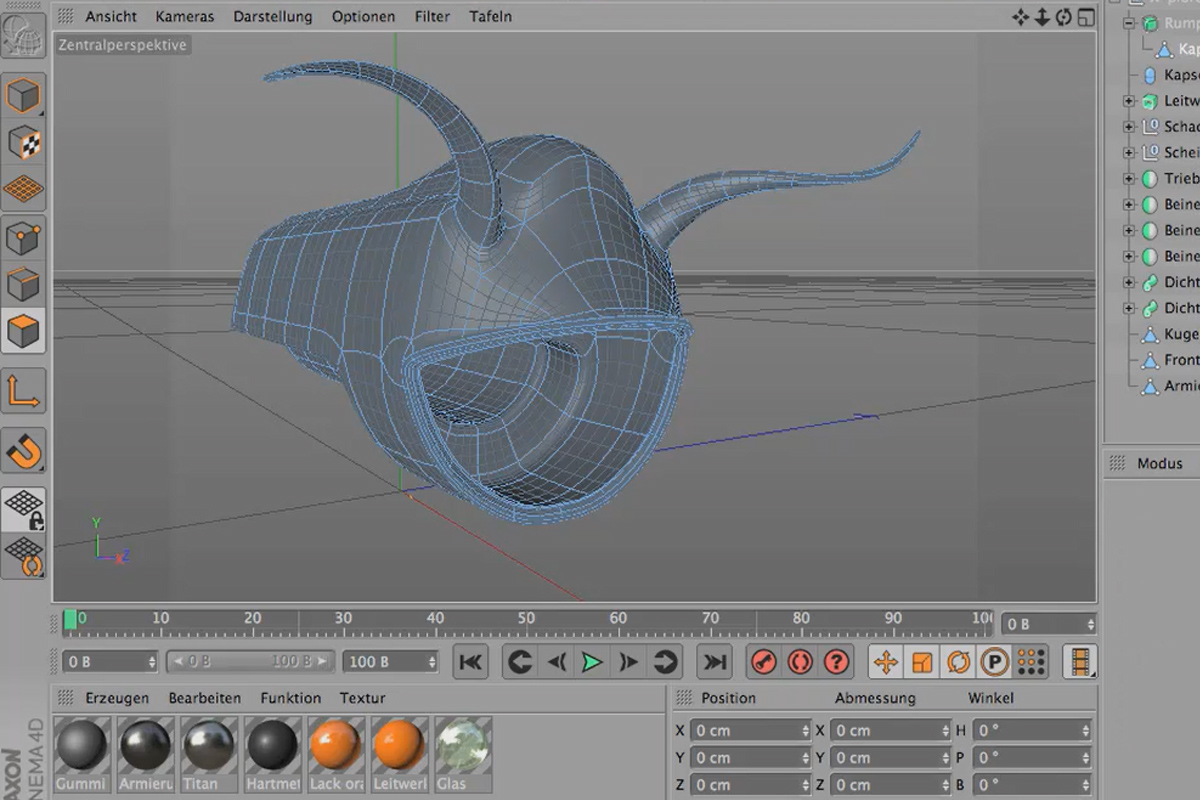The height and width of the screenshot is (800, 1200).
Task: Open the Filter viewport menu
Action: [432, 16]
